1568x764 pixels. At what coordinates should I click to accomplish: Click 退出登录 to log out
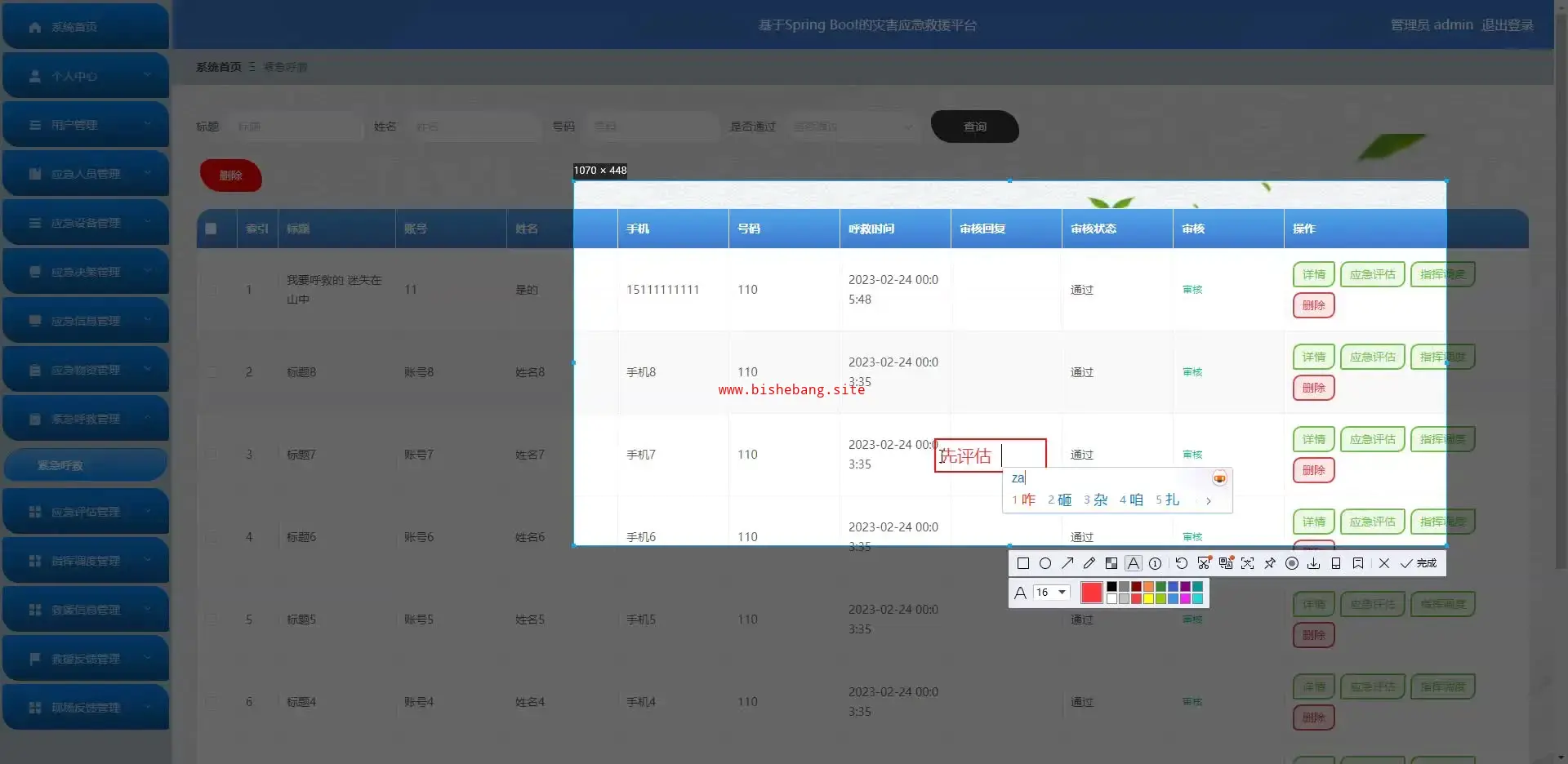click(1508, 25)
